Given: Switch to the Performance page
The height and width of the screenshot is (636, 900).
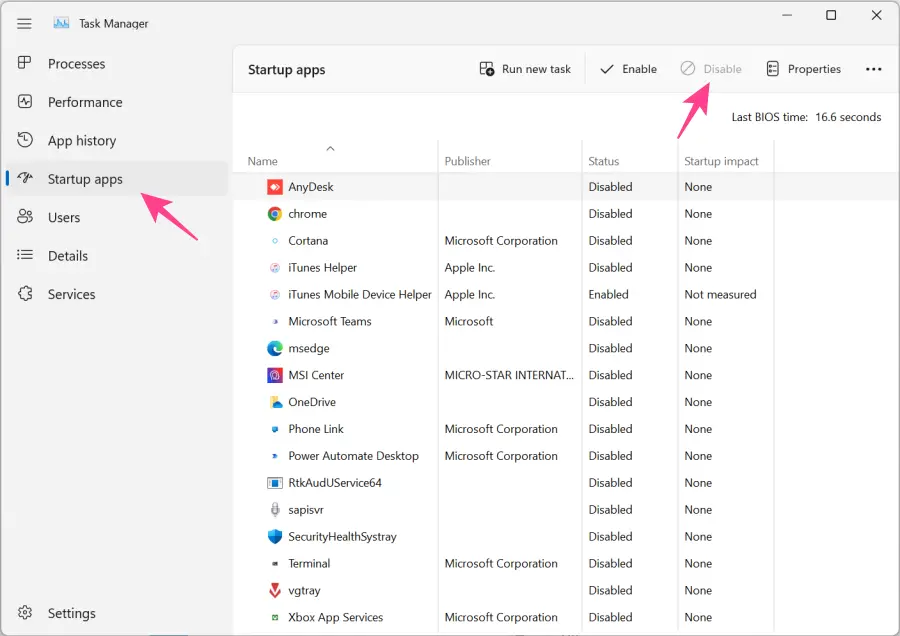Looking at the screenshot, I should (117, 102).
